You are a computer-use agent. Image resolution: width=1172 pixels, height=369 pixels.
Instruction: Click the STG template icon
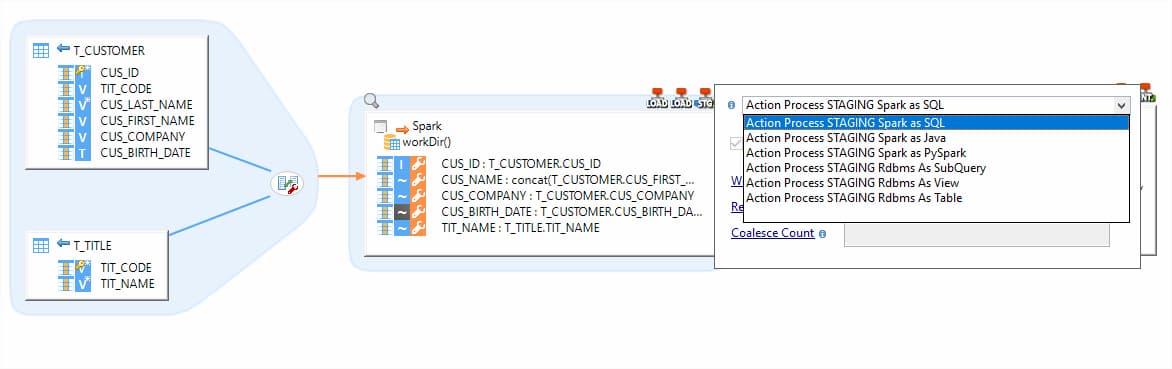(705, 99)
